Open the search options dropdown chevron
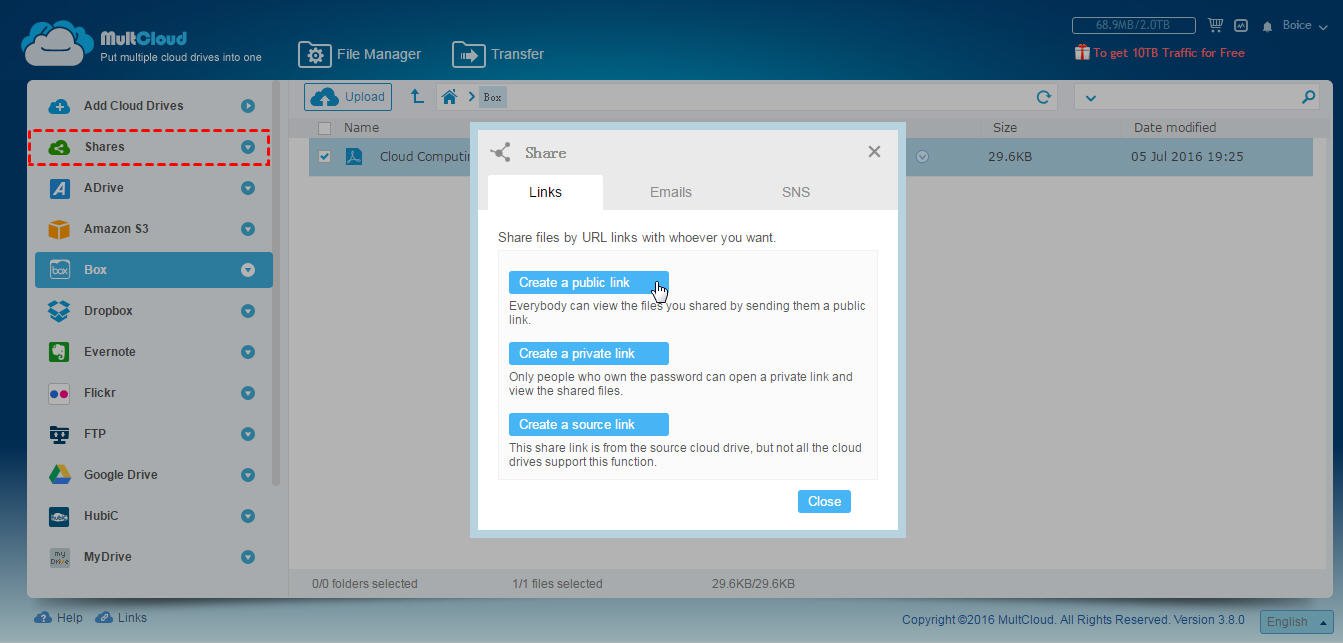 (1091, 98)
